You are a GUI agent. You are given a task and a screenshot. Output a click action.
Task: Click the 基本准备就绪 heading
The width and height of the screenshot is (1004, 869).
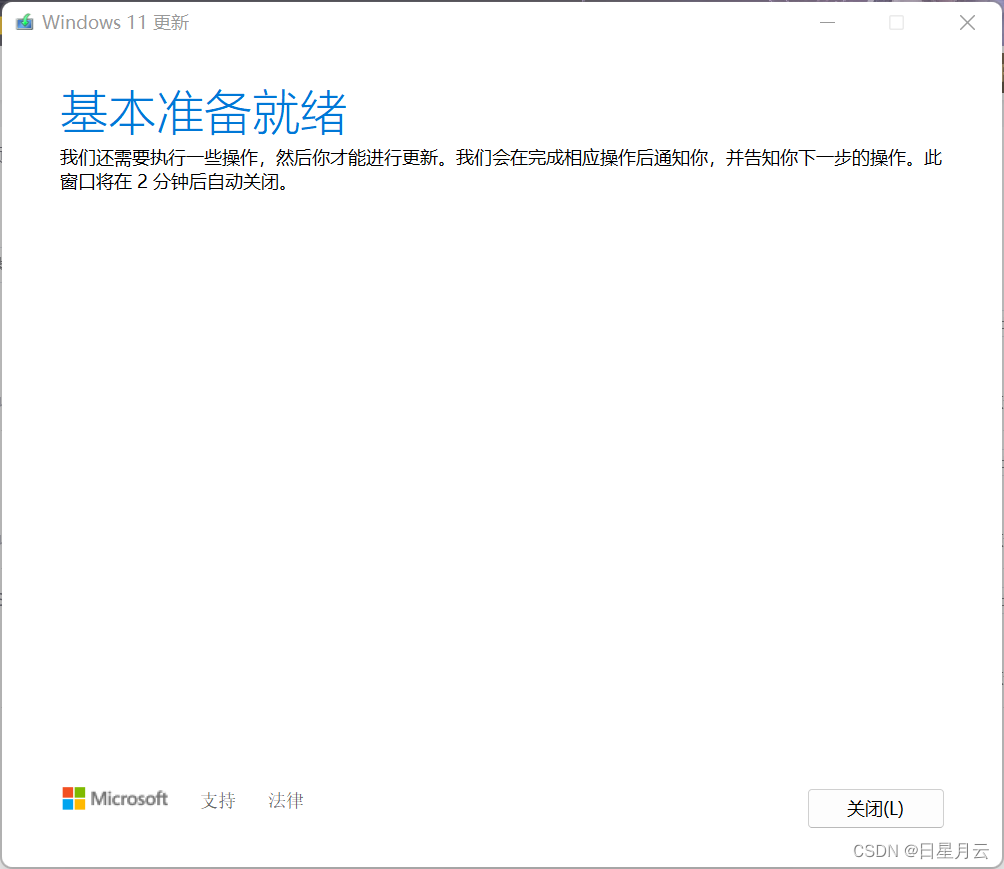[204, 112]
